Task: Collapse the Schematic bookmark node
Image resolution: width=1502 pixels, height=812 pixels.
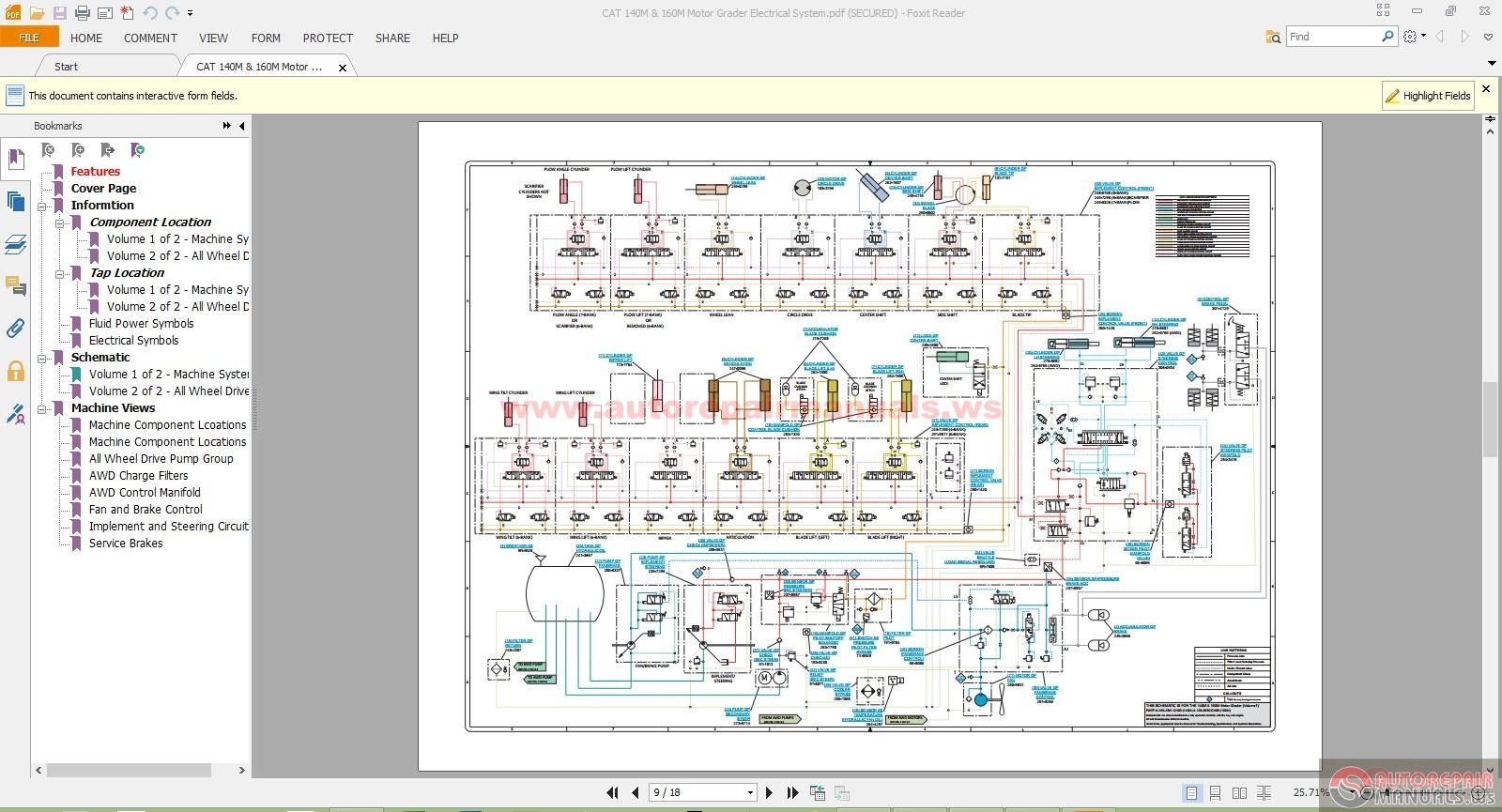Action: (42, 358)
